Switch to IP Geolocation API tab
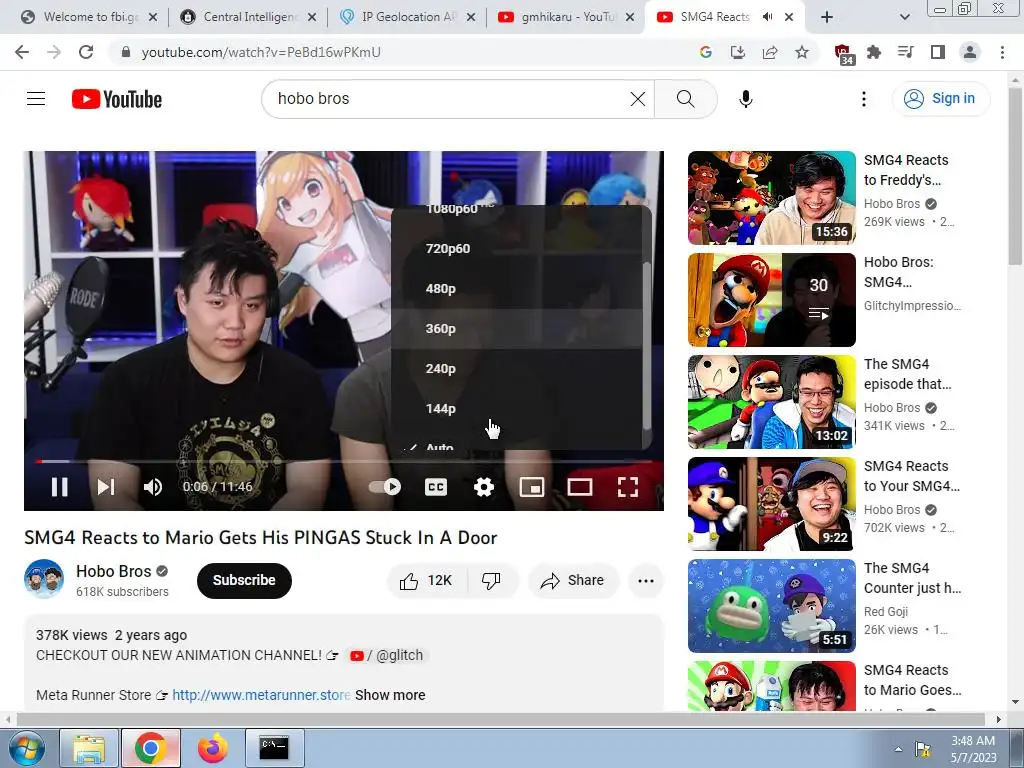1024x768 pixels. [x=408, y=17]
